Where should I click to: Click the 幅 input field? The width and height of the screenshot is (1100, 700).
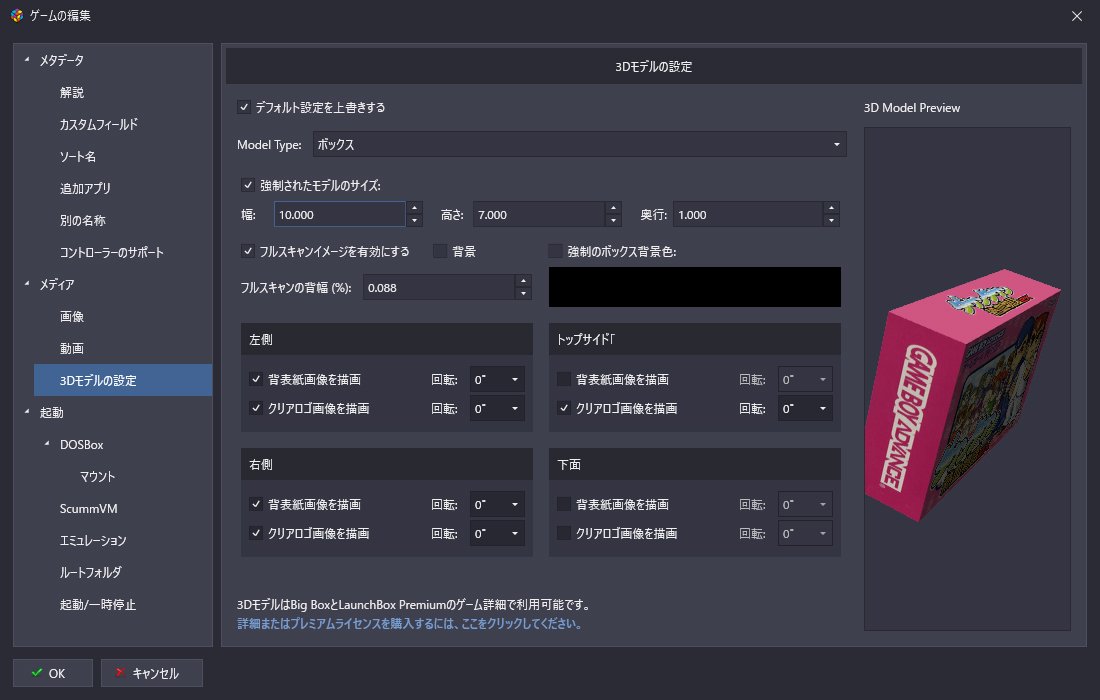pyautogui.click(x=340, y=215)
